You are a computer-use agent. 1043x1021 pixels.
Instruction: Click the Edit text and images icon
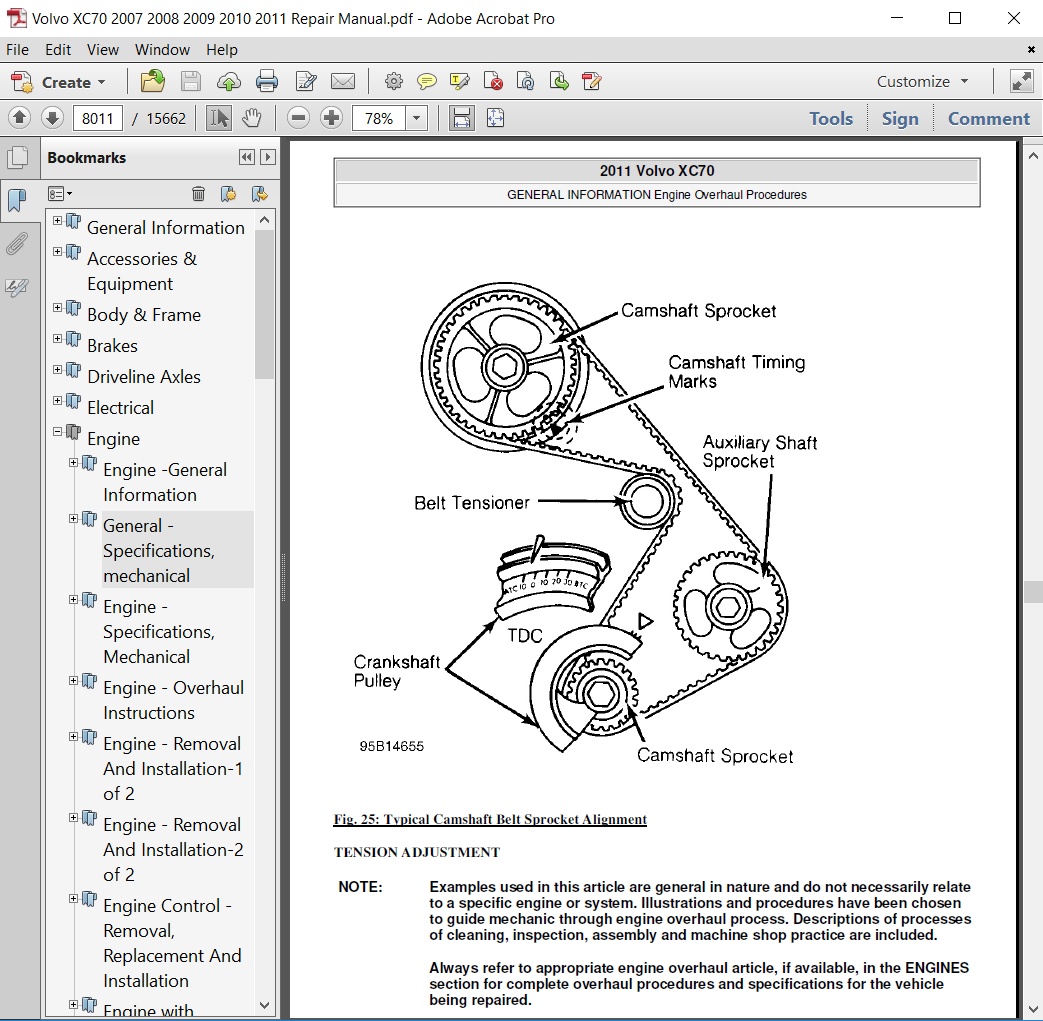(x=305, y=81)
